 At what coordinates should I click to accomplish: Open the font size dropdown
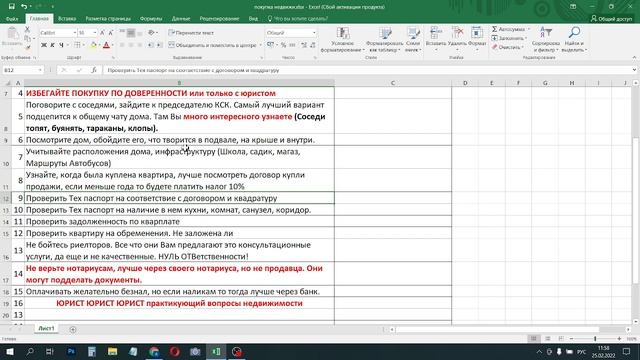[x=95, y=33]
